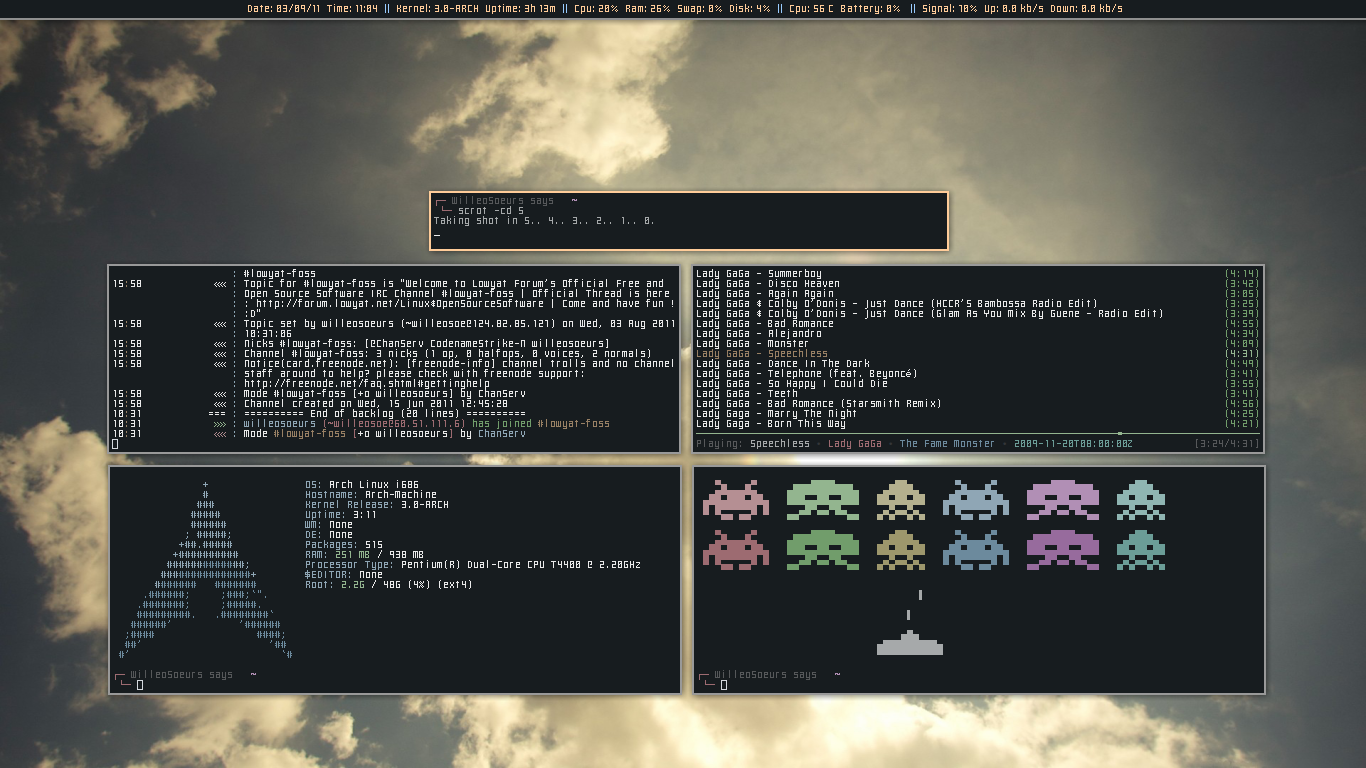The width and height of the screenshot is (1366, 768).
Task: Click the song progress bar in the music player
Action: click(978, 434)
